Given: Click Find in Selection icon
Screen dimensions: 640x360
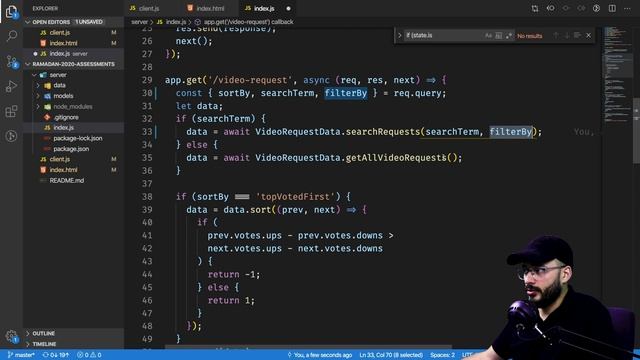Looking at the screenshot, I should tap(577, 36).
